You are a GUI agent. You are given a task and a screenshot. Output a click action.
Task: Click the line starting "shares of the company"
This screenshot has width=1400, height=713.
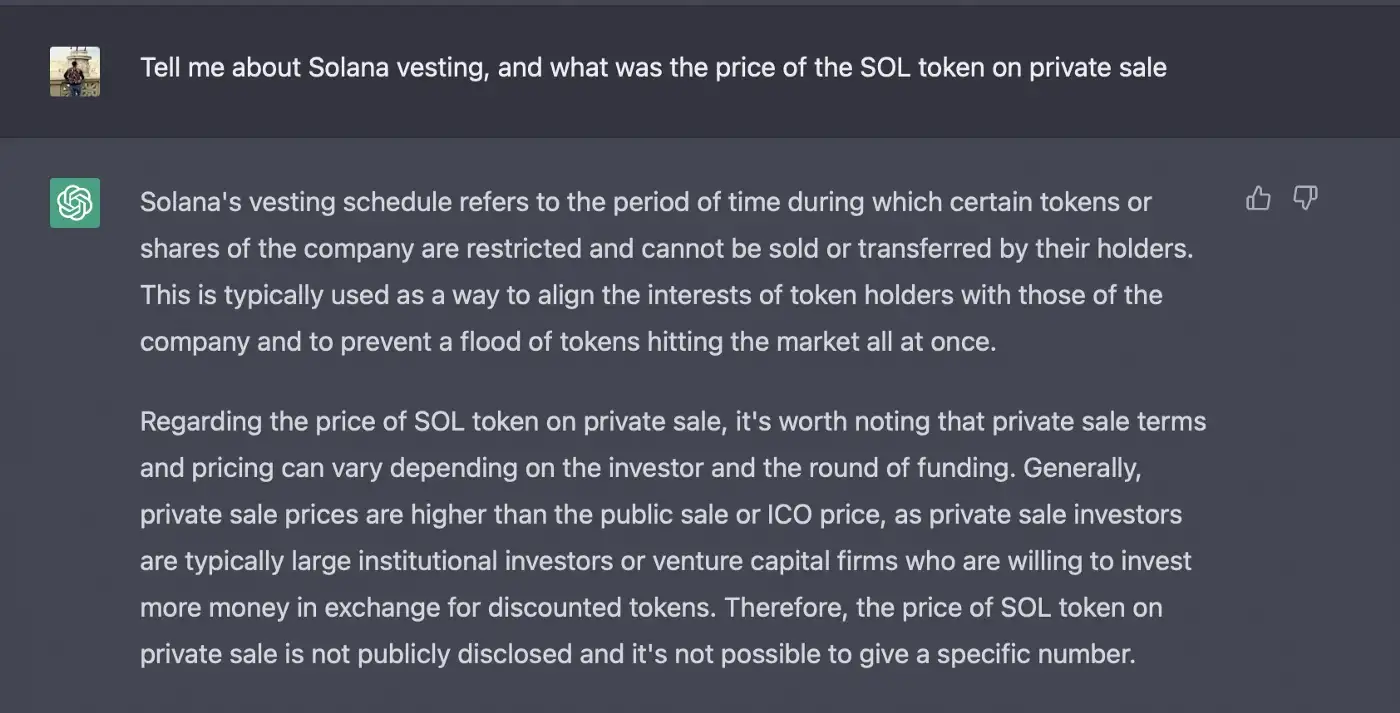click(667, 249)
